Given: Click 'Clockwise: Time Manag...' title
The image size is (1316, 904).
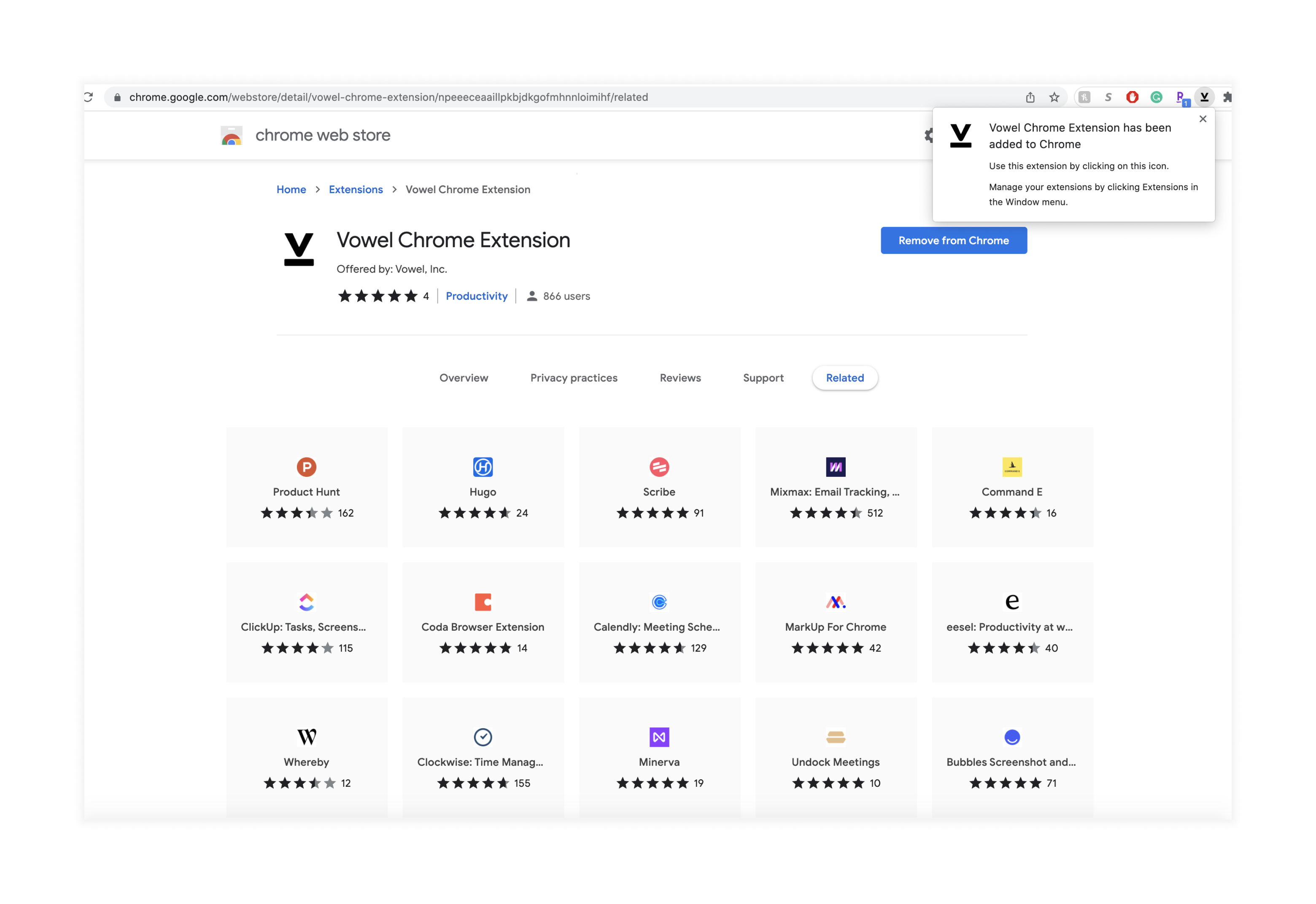Looking at the screenshot, I should (480, 762).
